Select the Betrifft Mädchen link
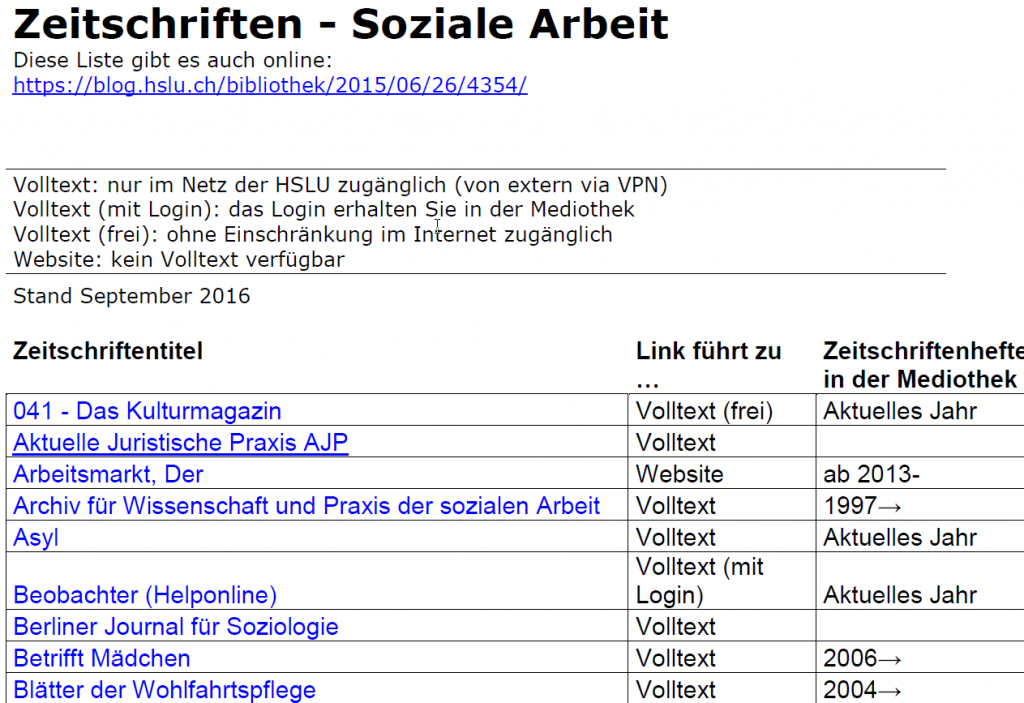Screen dimensions: 1024x703 (100, 658)
